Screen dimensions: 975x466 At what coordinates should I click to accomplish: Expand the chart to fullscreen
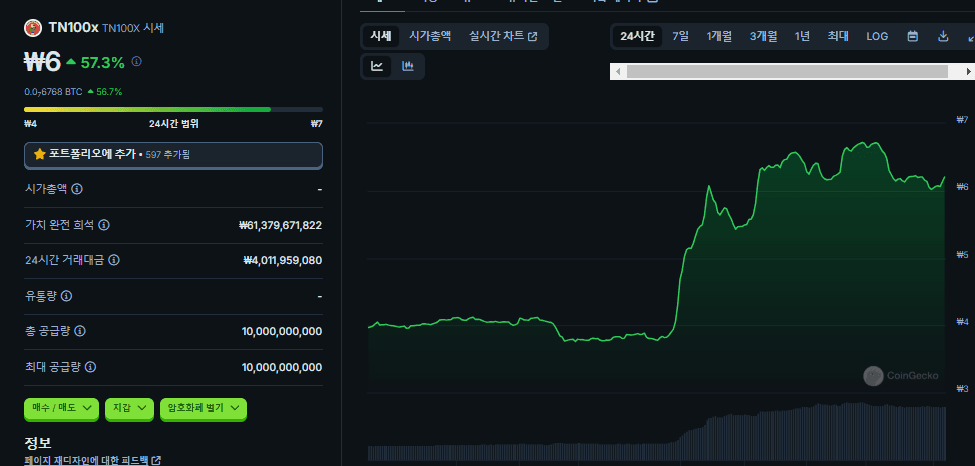pyautogui.click(x=969, y=36)
